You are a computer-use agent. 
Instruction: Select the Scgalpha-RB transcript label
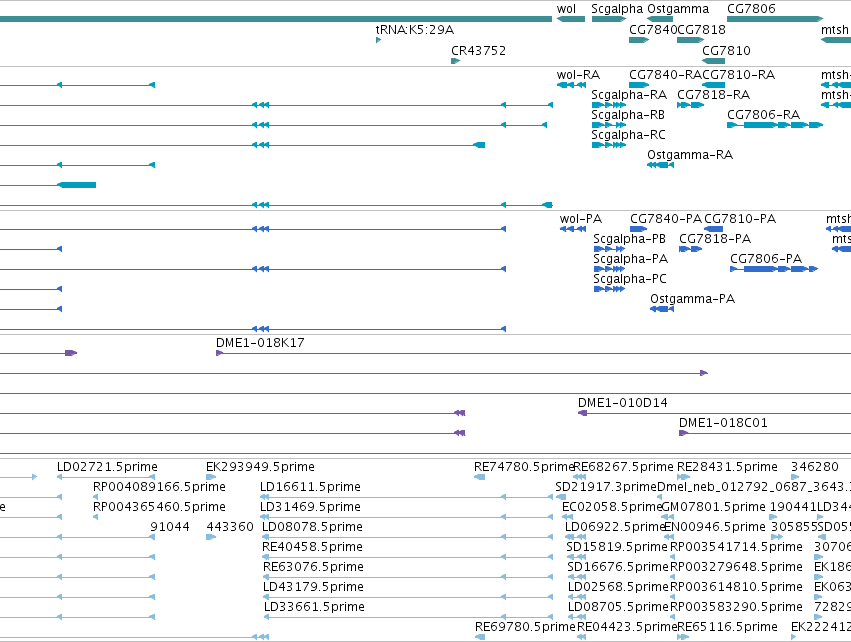point(628,115)
